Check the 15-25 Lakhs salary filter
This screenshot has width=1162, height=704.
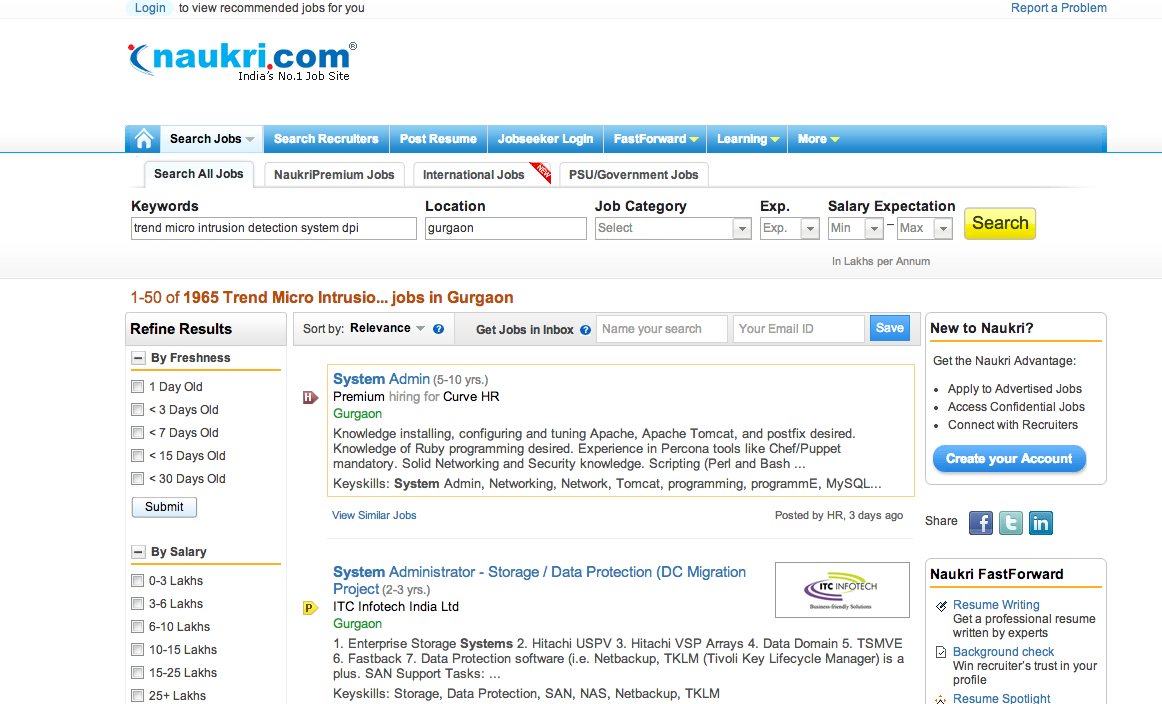click(x=137, y=672)
